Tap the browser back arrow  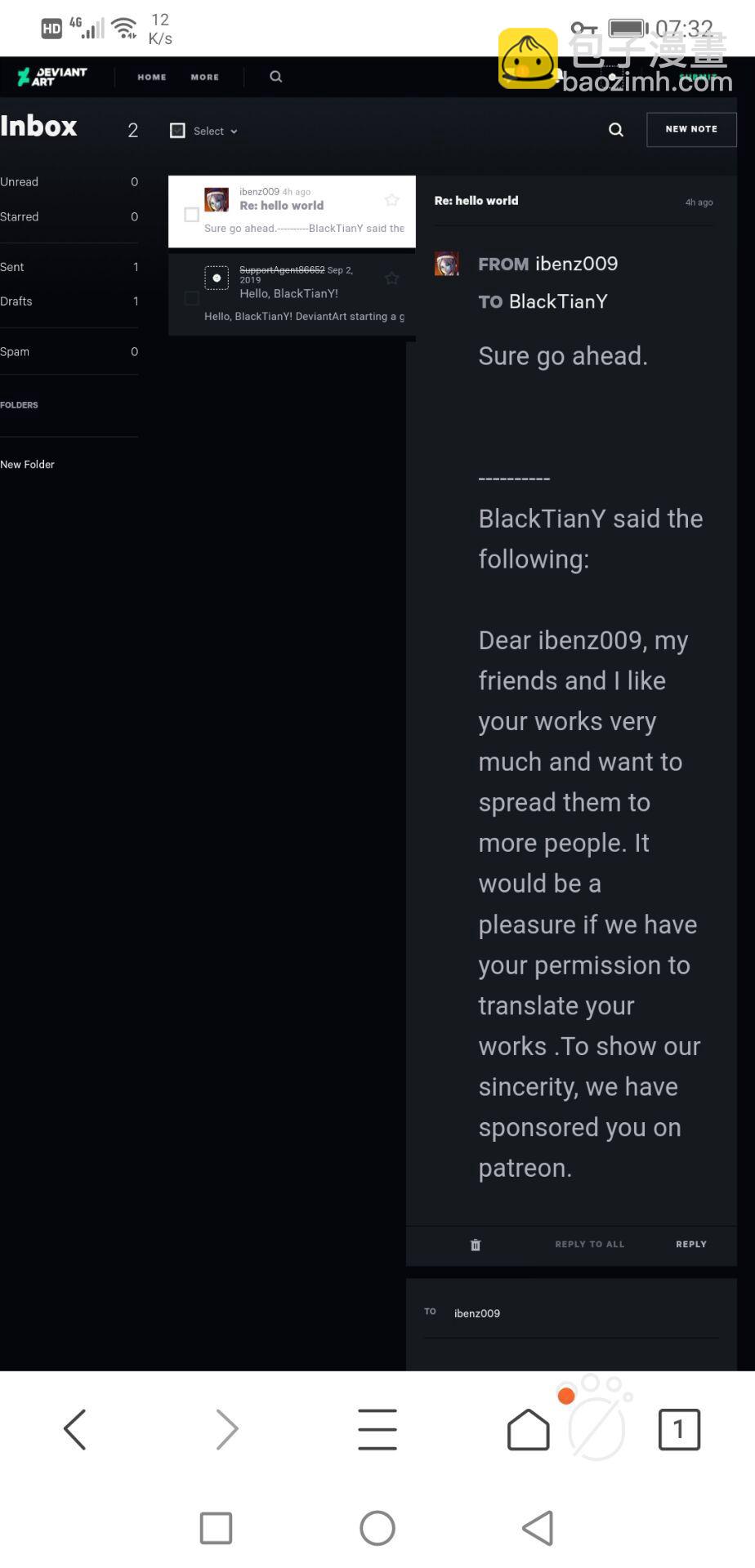click(x=75, y=1430)
